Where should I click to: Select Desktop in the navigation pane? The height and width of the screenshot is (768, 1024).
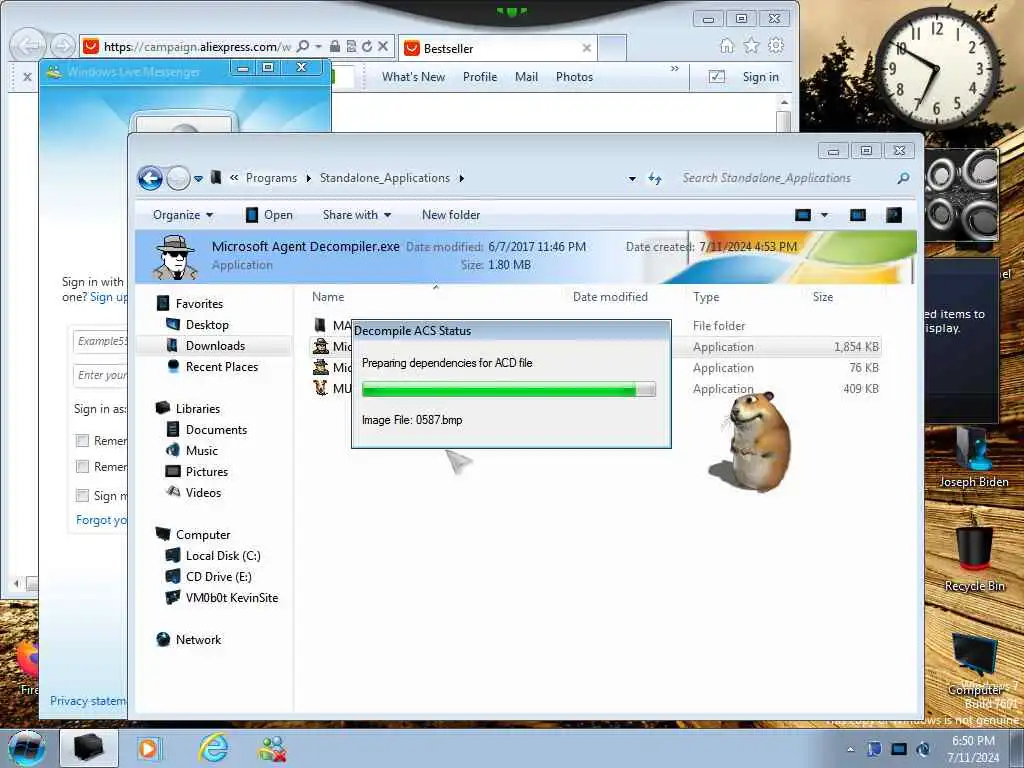[x=206, y=325]
